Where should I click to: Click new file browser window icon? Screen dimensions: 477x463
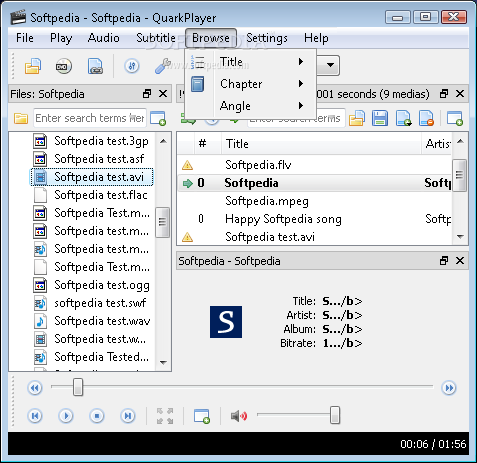pyautogui.click(x=158, y=118)
